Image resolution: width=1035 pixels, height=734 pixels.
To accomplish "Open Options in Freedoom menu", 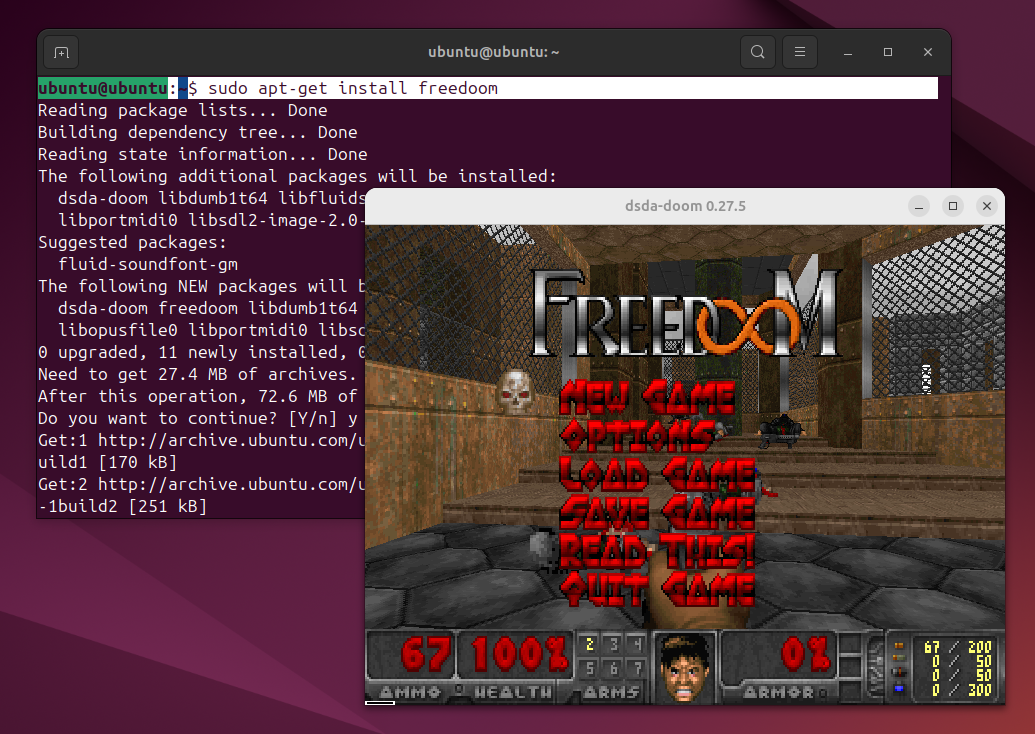I will [638, 436].
